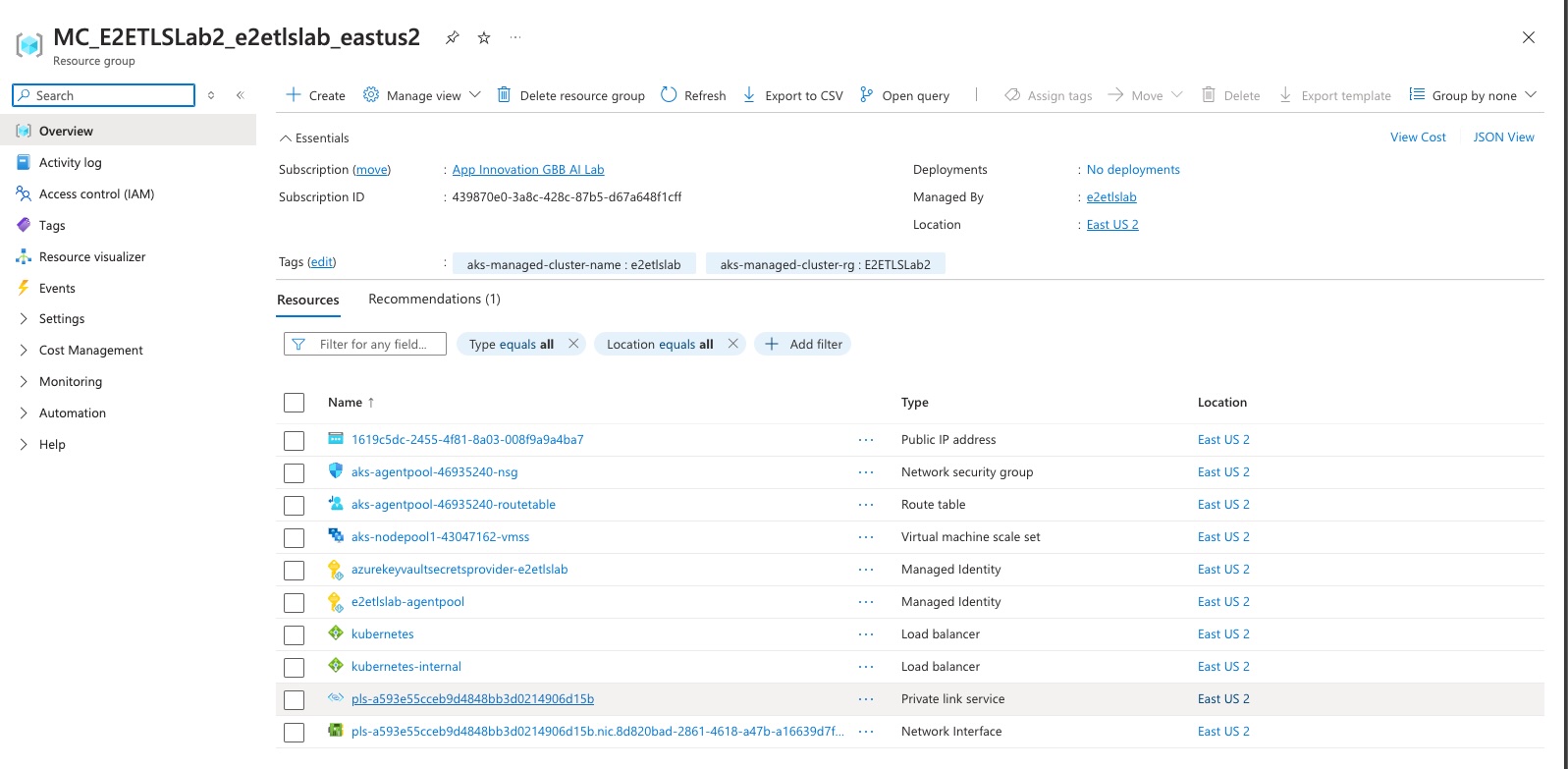Click the Refresh icon in toolbar
The image size is (1568, 769).
[669, 95]
